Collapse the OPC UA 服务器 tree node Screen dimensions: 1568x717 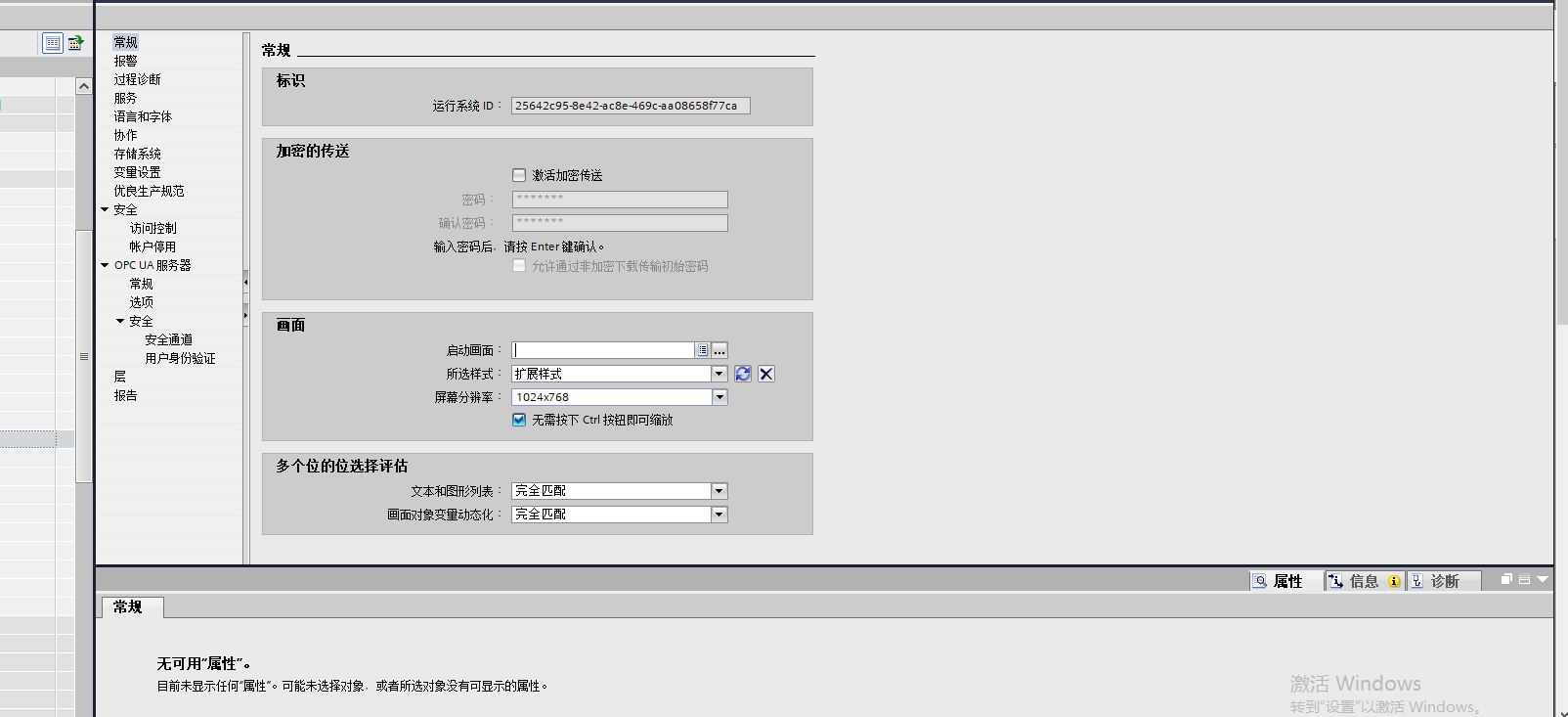tap(105, 265)
